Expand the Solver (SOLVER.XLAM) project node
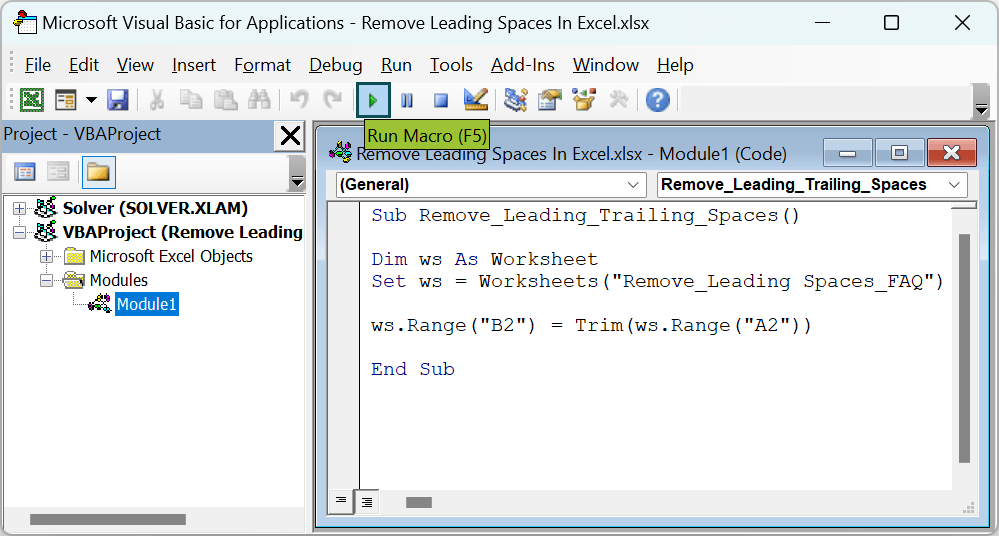This screenshot has height=536, width=999. tap(20, 208)
